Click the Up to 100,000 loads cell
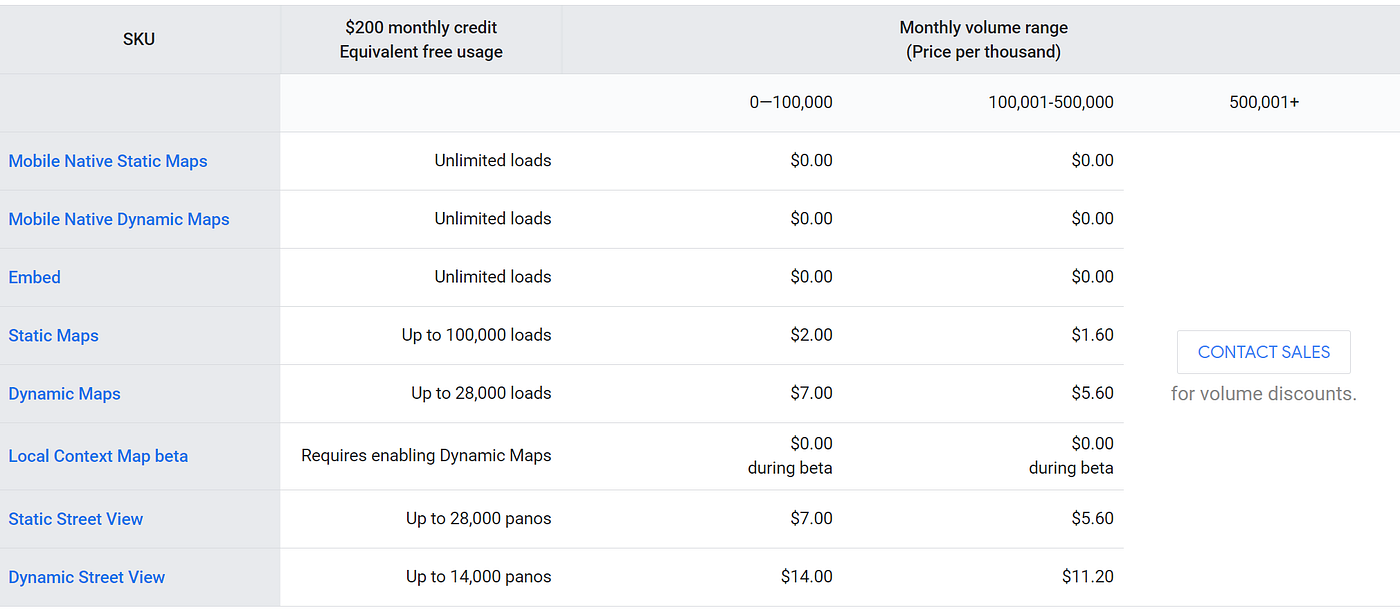Image resolution: width=1400 pixels, height=615 pixels. (477, 335)
